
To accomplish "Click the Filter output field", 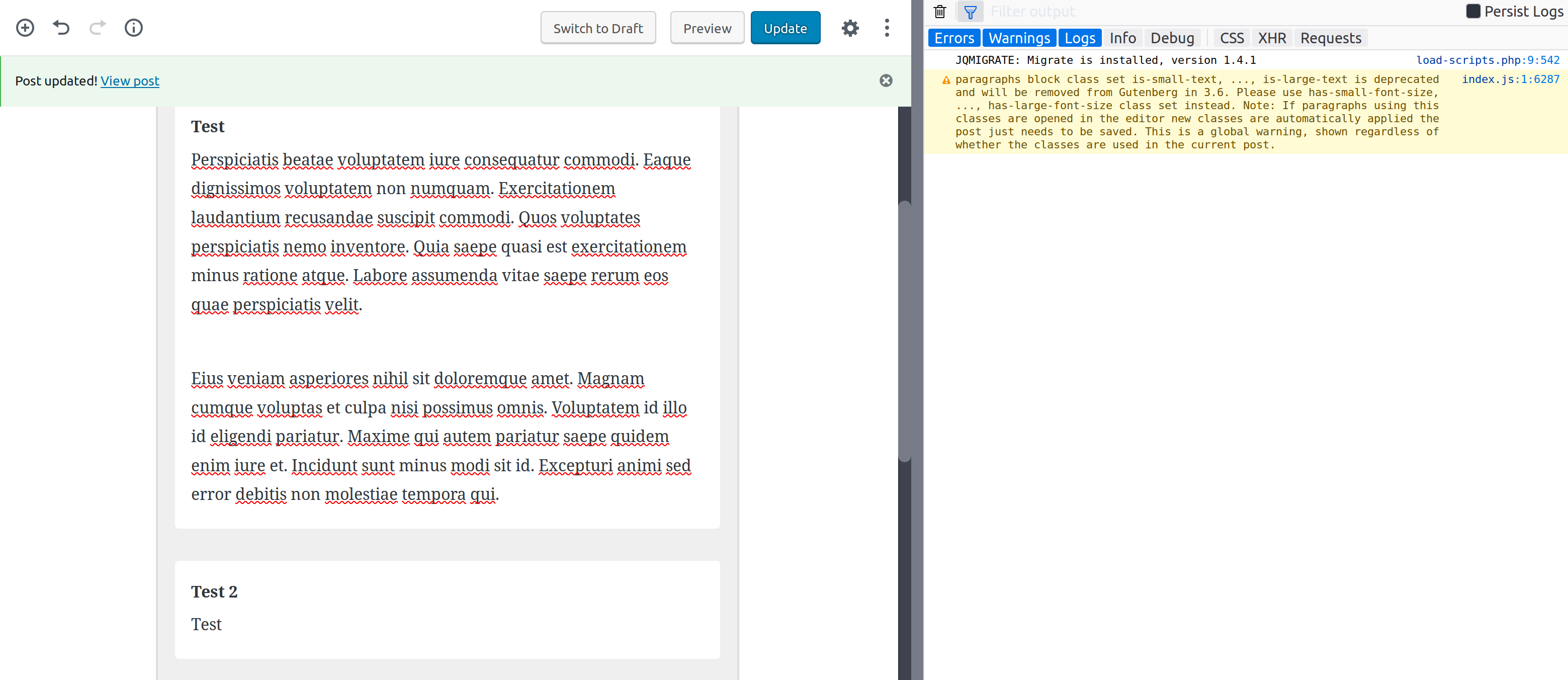I will 1065,11.
